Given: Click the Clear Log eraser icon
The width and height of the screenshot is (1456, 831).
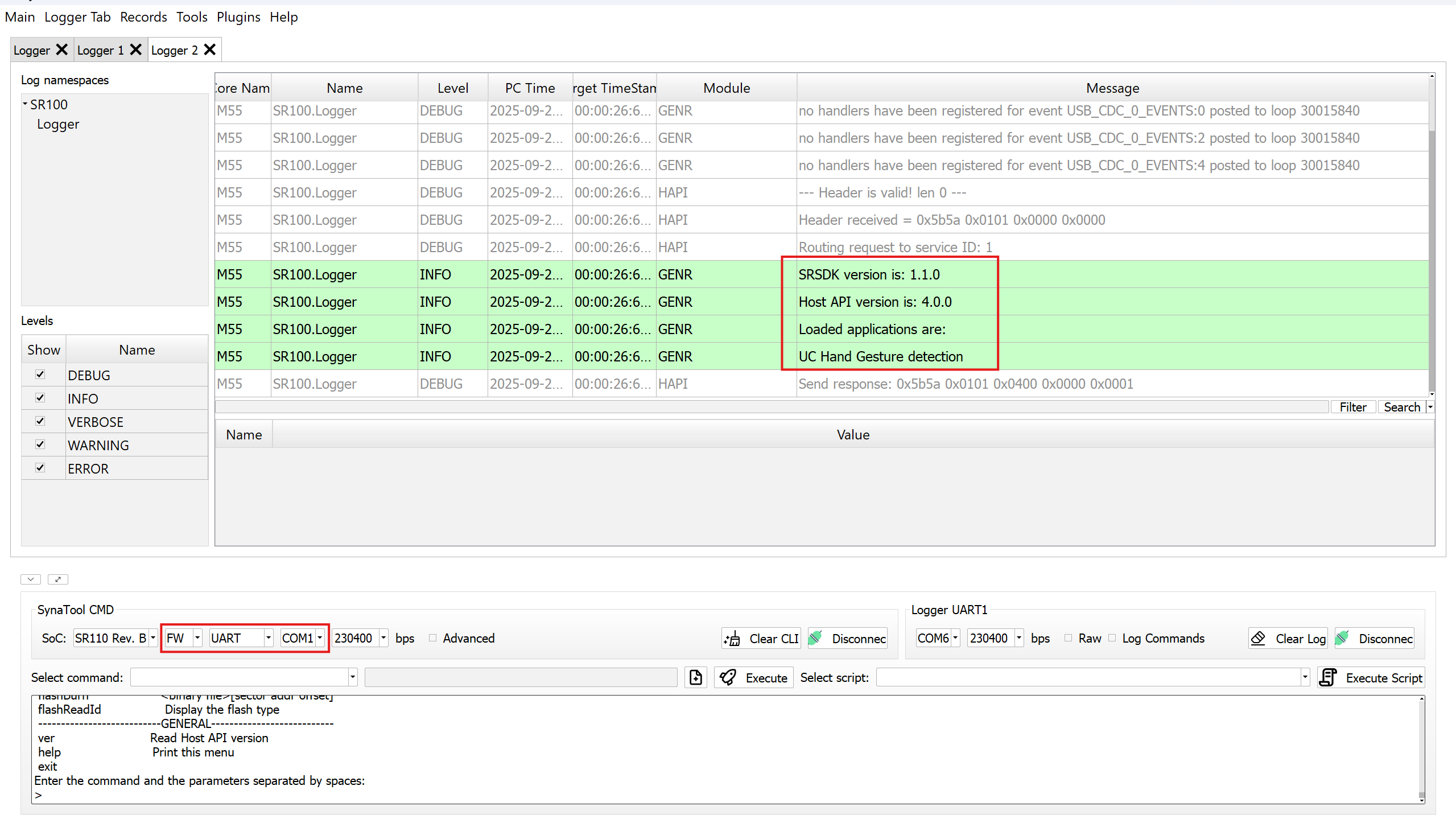Looking at the screenshot, I should click(x=1258, y=638).
